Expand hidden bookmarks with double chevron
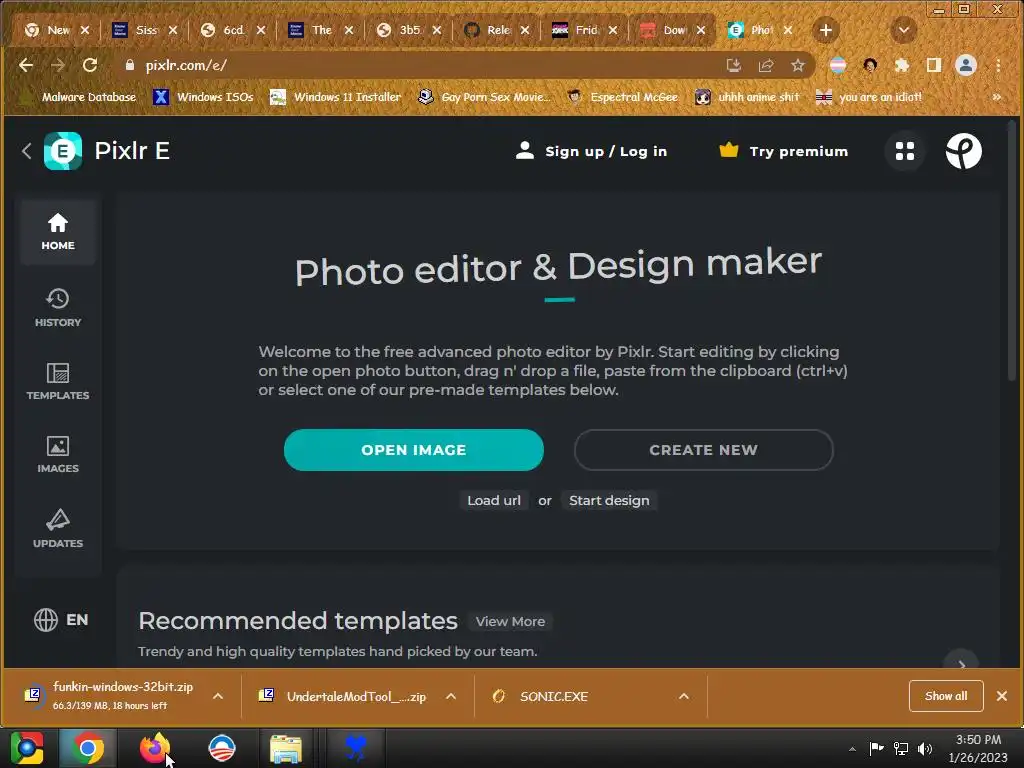The width and height of the screenshot is (1024, 768). [997, 97]
